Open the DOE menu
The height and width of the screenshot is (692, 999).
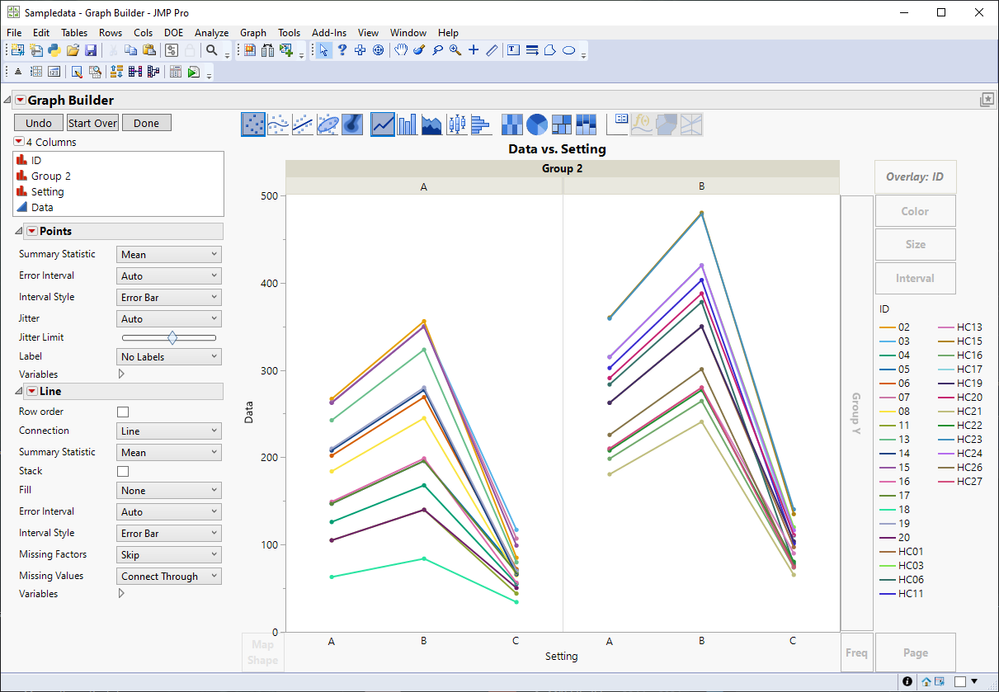173,32
